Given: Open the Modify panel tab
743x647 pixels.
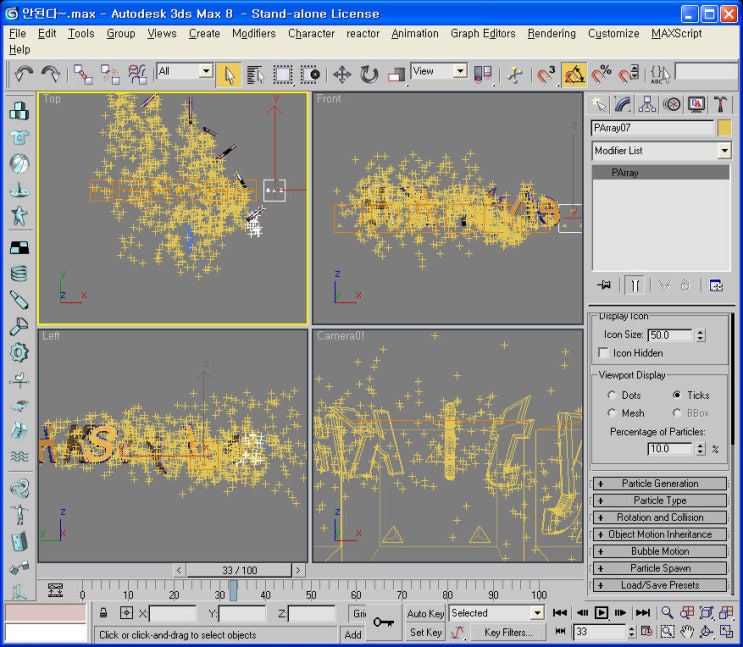Looking at the screenshot, I should coord(623,104).
